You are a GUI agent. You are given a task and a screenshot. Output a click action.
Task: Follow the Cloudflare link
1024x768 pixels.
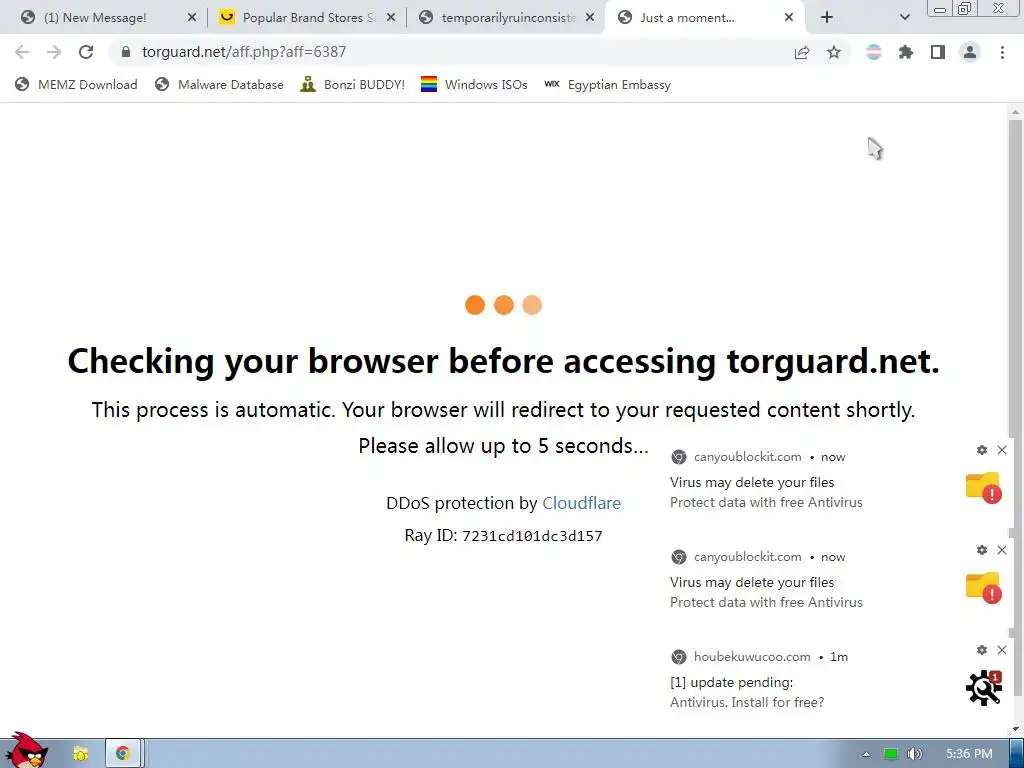pos(581,504)
